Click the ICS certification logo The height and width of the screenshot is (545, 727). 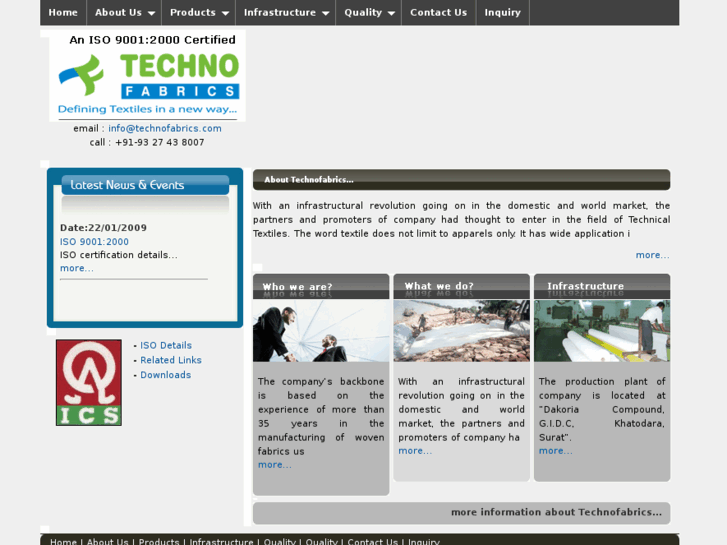point(89,382)
